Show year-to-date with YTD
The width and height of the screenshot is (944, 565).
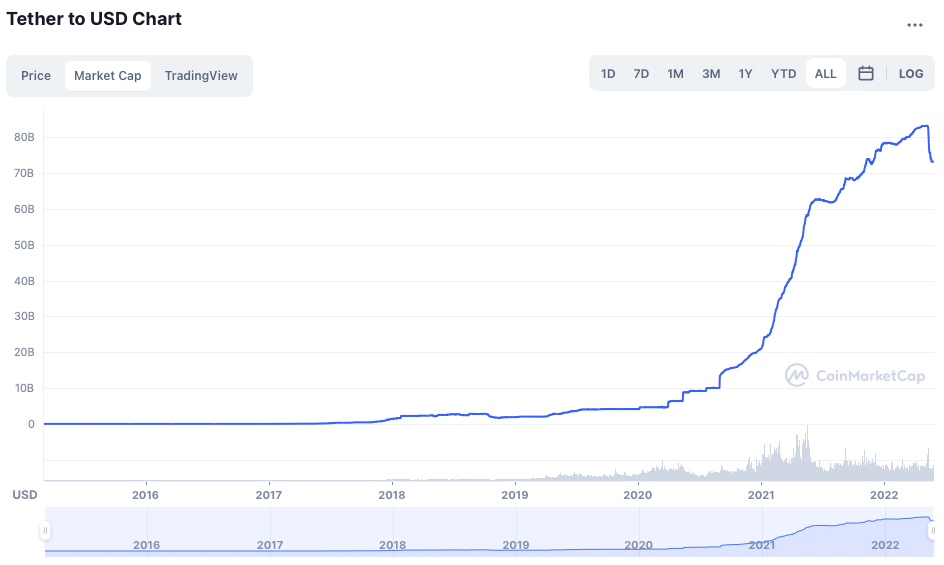tap(783, 73)
